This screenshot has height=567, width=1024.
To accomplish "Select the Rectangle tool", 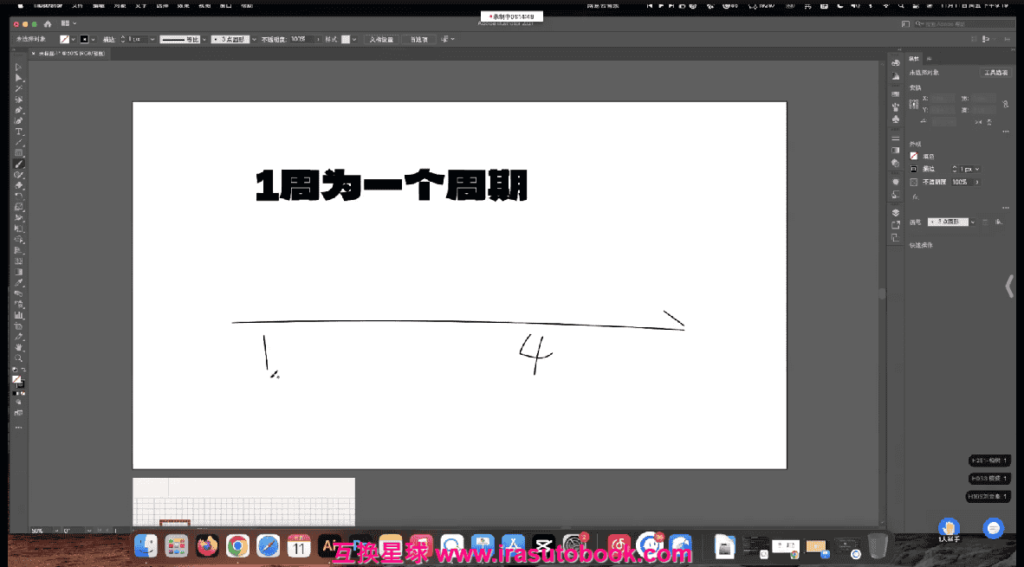I will pyautogui.click(x=18, y=153).
